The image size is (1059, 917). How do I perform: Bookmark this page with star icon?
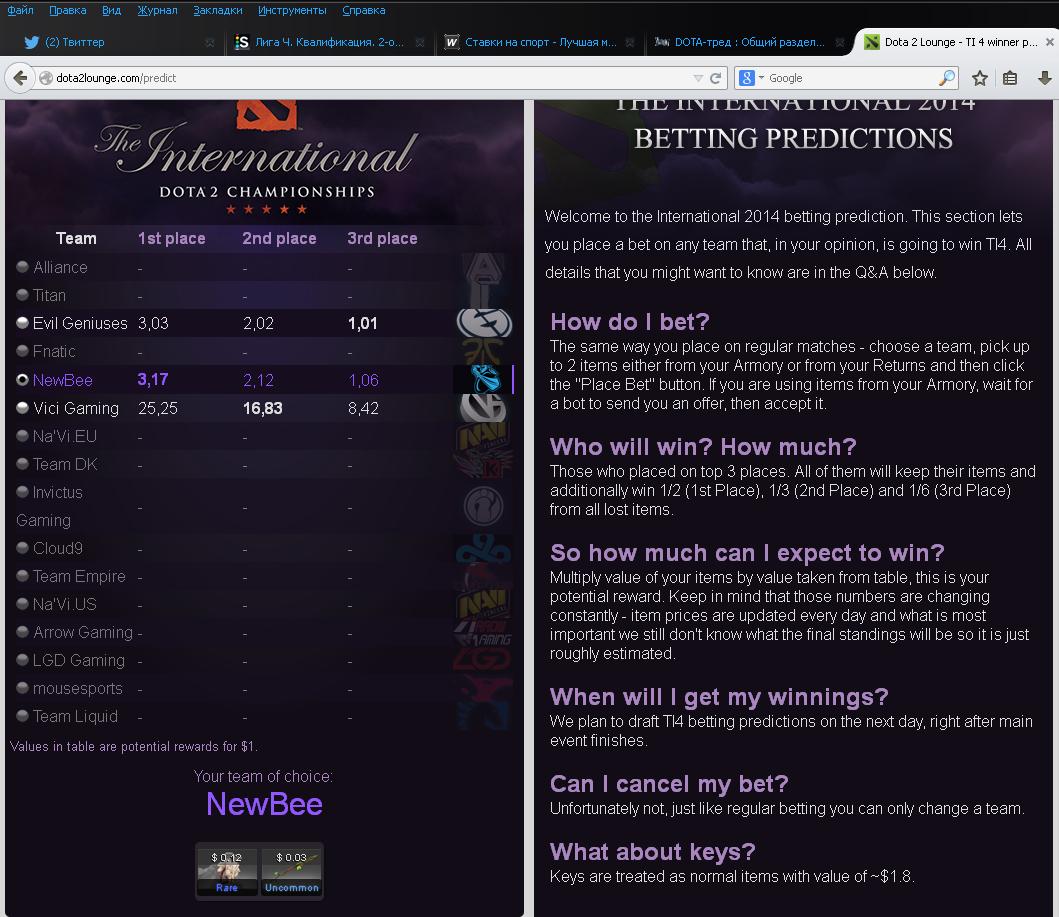click(979, 78)
